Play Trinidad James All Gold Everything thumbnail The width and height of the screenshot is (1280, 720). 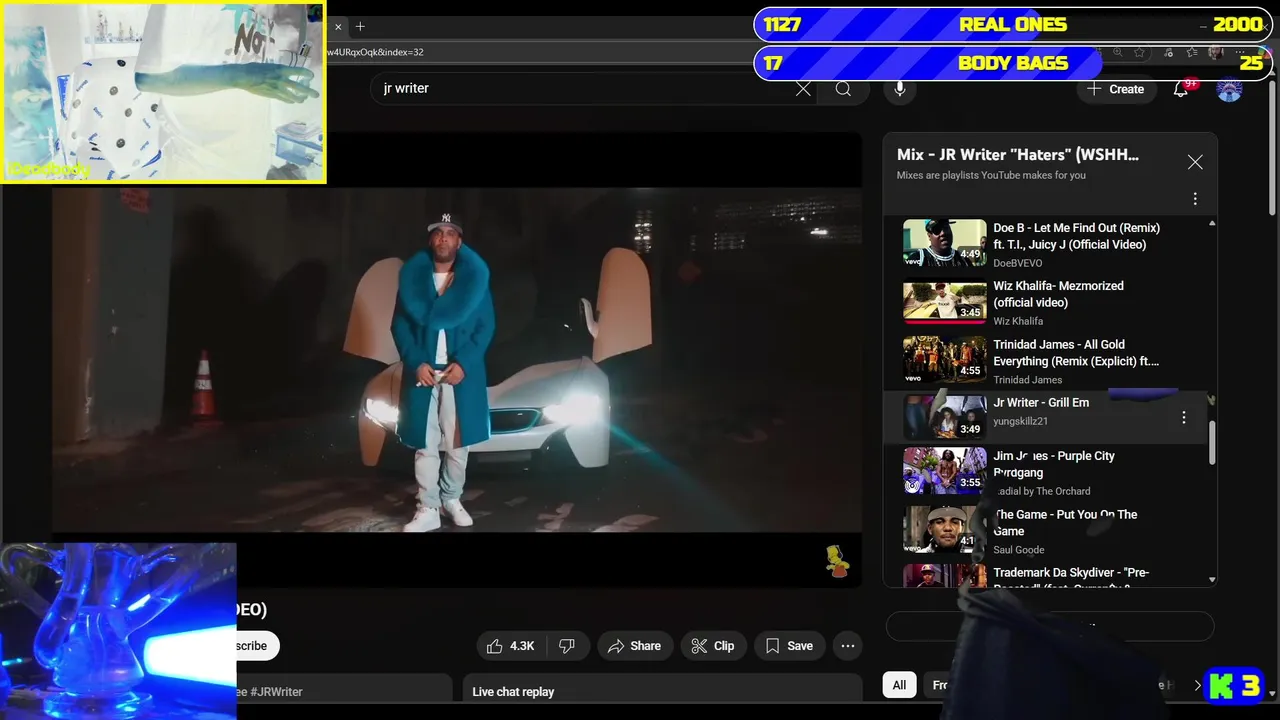click(x=944, y=359)
